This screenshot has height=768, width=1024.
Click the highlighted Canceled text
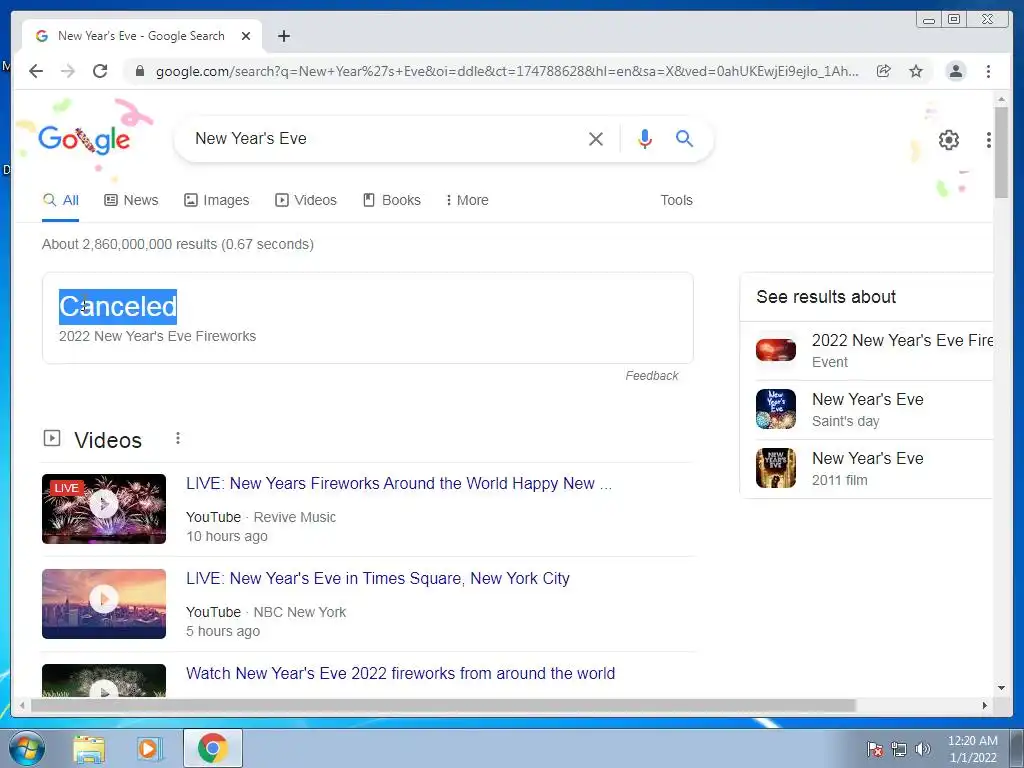pyautogui.click(x=118, y=306)
